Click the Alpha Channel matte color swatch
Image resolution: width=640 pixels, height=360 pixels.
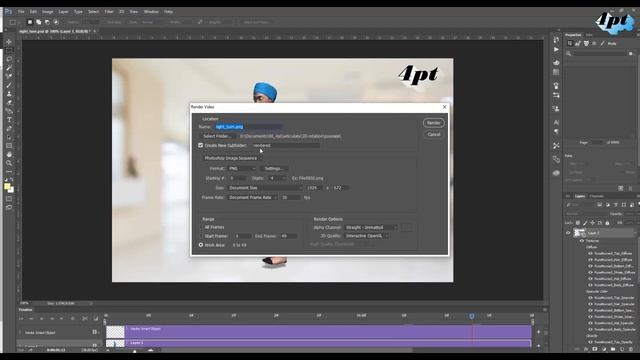pyautogui.click(x=407, y=227)
